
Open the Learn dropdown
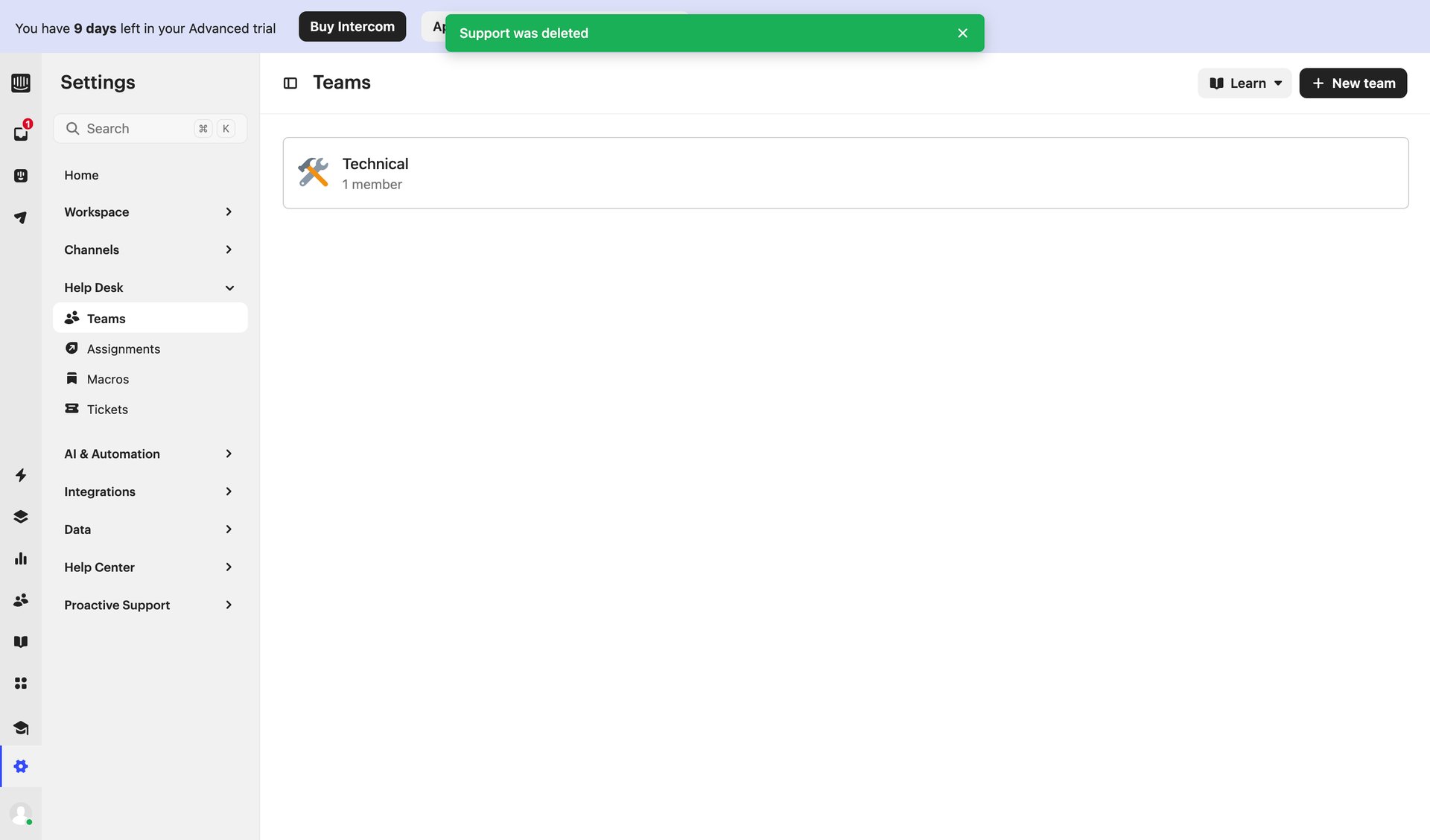1244,83
